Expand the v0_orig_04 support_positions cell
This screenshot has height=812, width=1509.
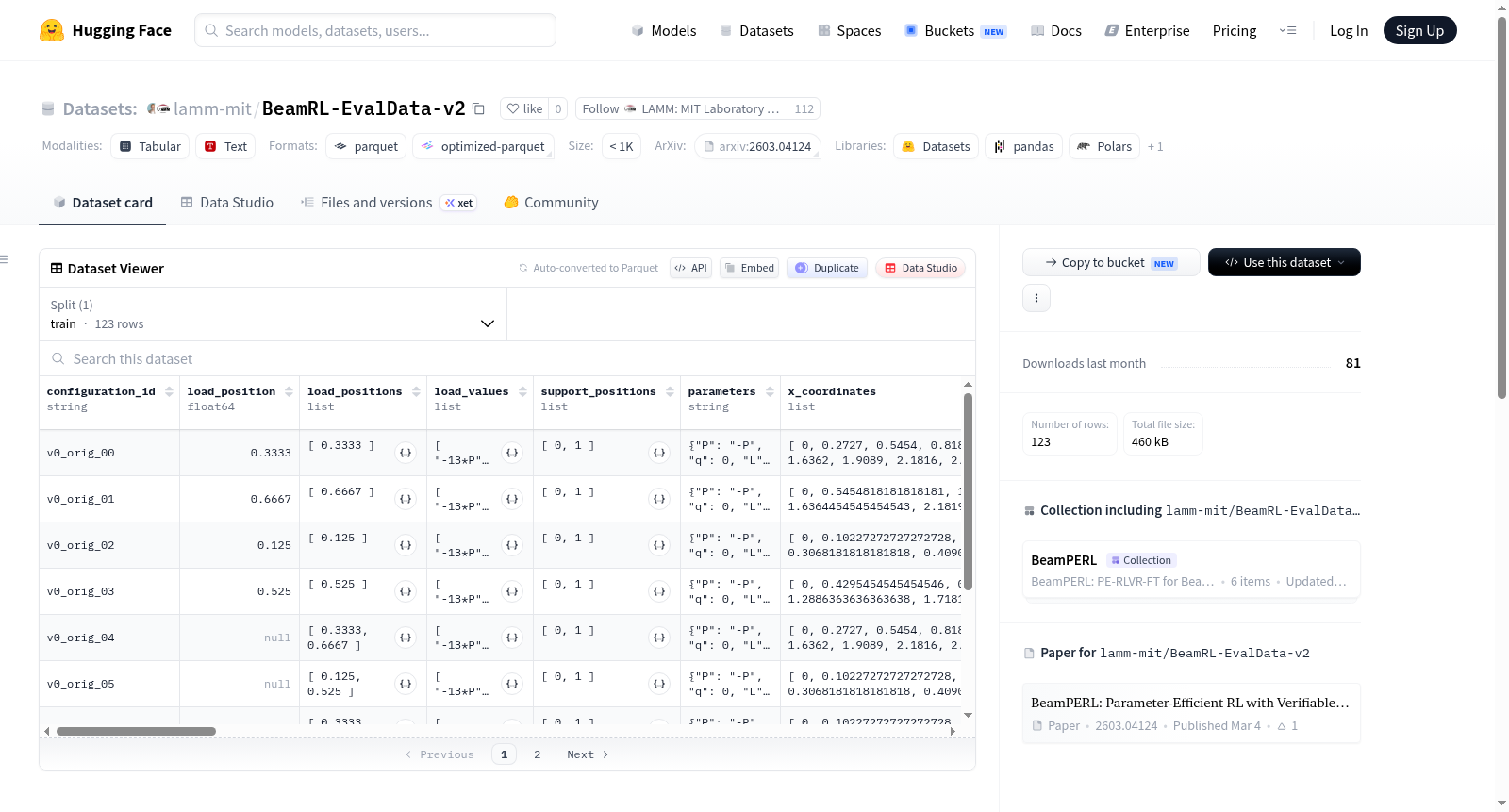(659, 638)
